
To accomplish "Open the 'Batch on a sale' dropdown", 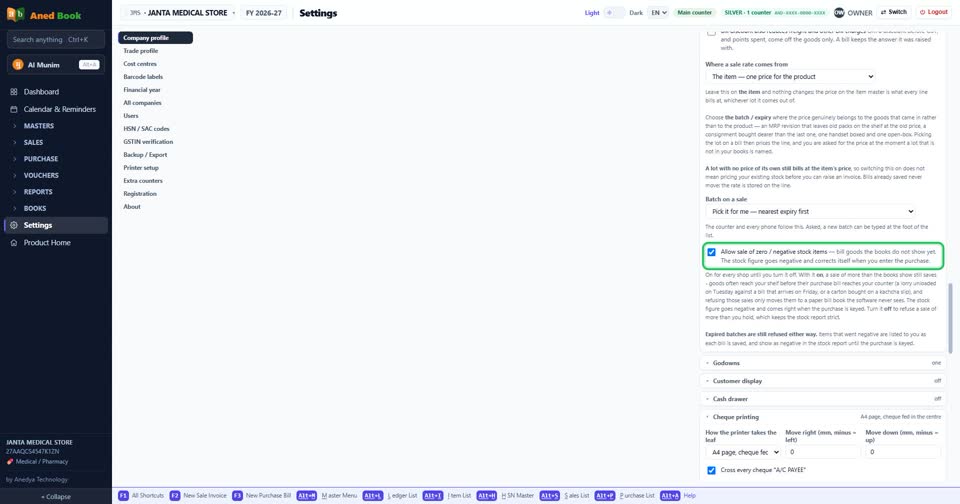I will [x=811, y=211].
